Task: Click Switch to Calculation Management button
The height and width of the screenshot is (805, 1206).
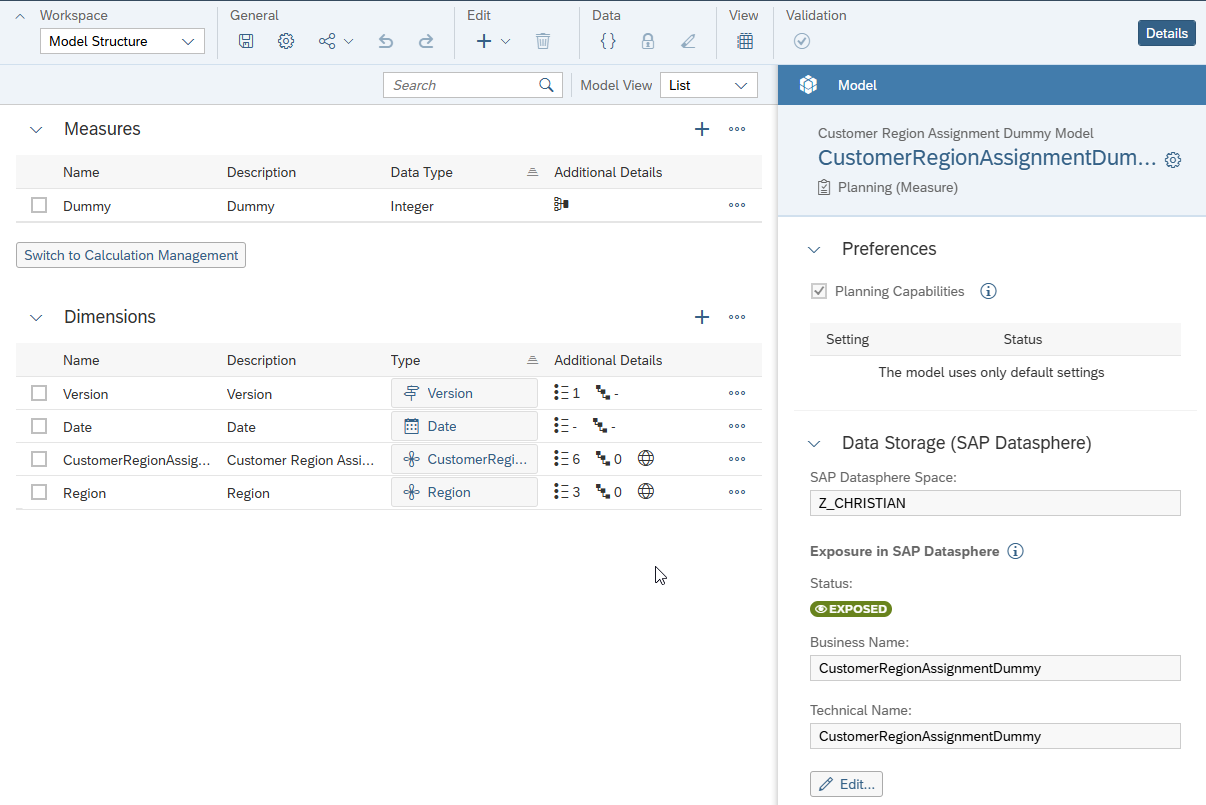Action: [x=131, y=255]
